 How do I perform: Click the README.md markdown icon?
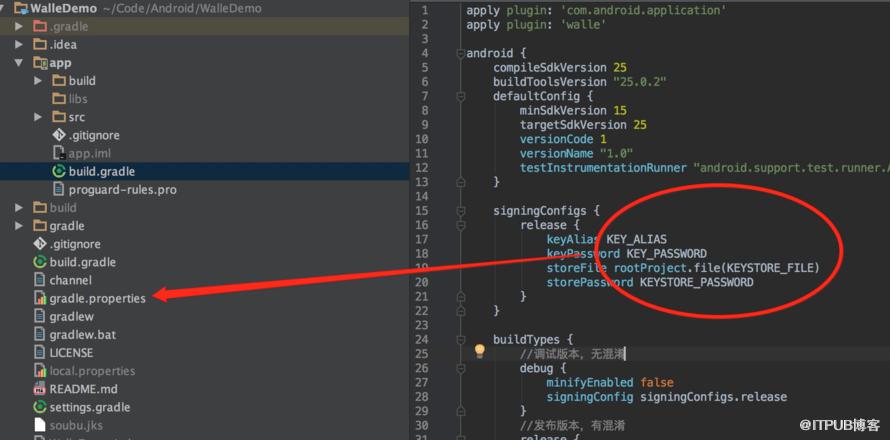(x=40, y=389)
